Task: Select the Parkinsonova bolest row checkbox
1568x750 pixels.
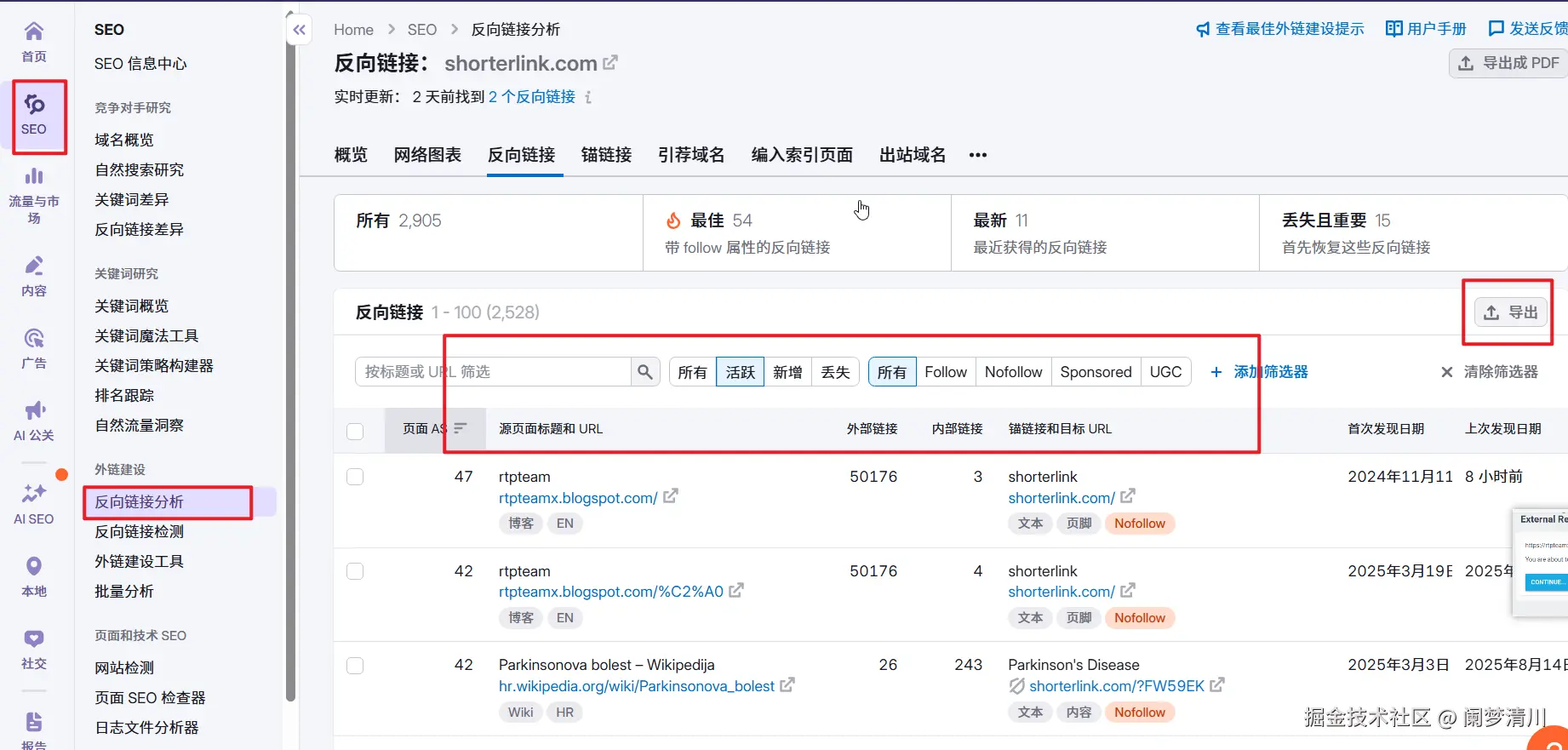Action: click(x=355, y=666)
